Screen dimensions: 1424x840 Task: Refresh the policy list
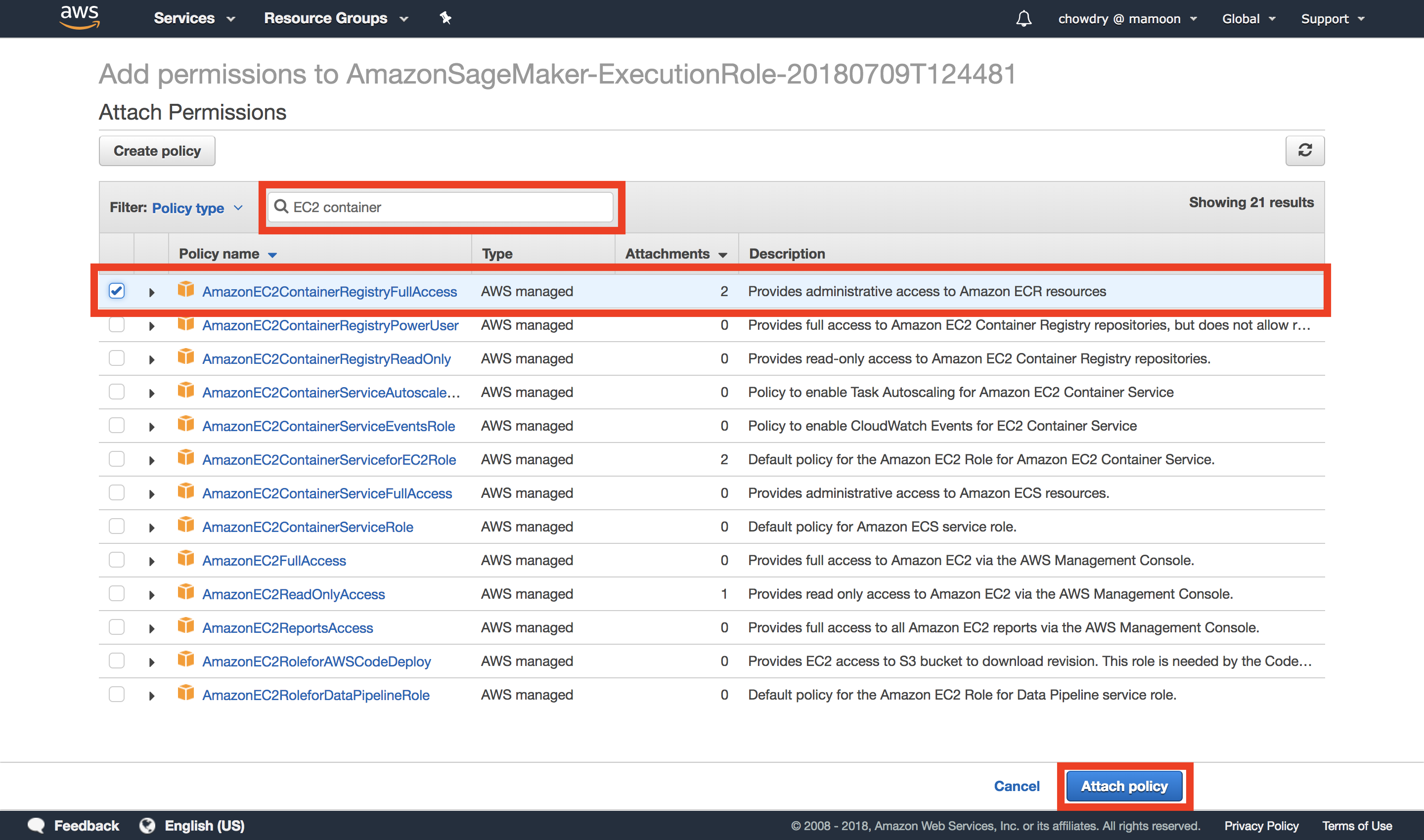click(x=1304, y=150)
